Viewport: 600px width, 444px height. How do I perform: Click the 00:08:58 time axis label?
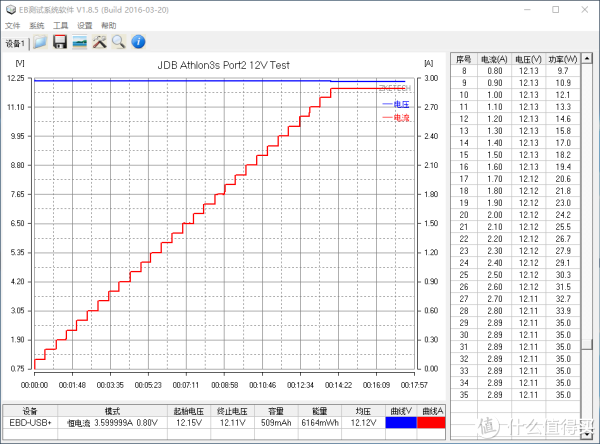tap(225, 385)
